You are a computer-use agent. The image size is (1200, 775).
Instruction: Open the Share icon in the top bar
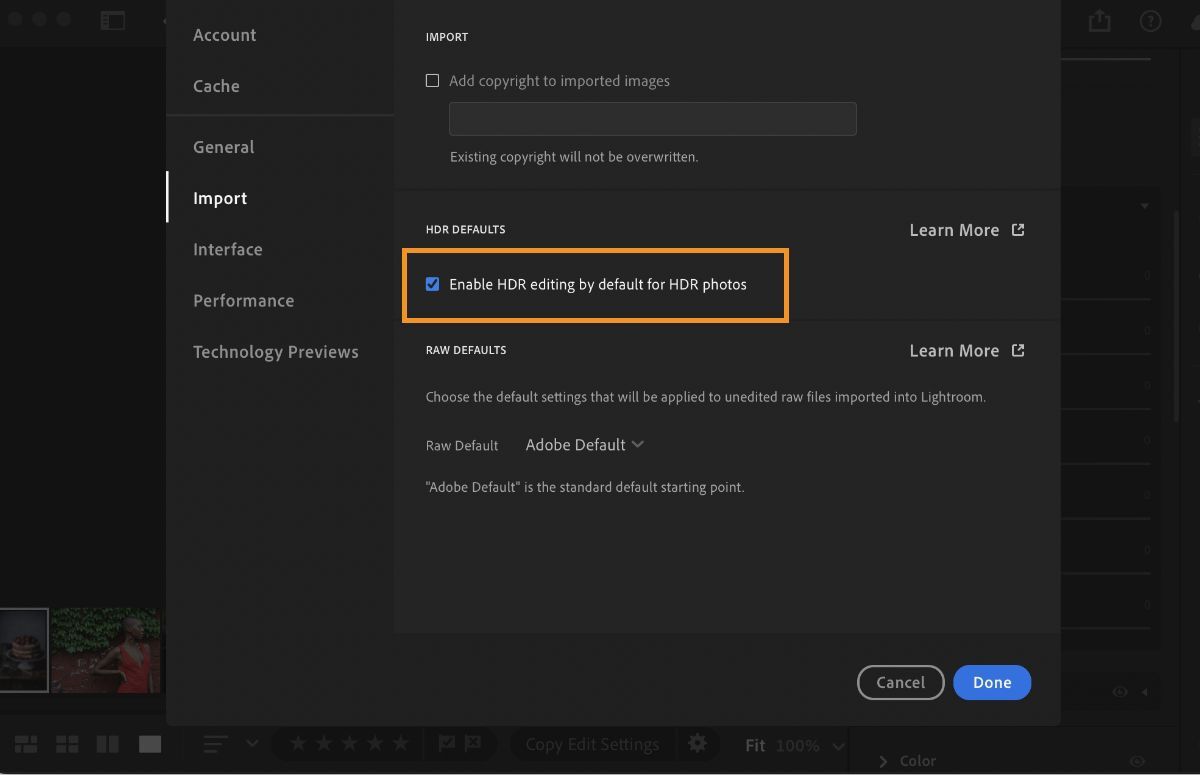coord(1099,20)
